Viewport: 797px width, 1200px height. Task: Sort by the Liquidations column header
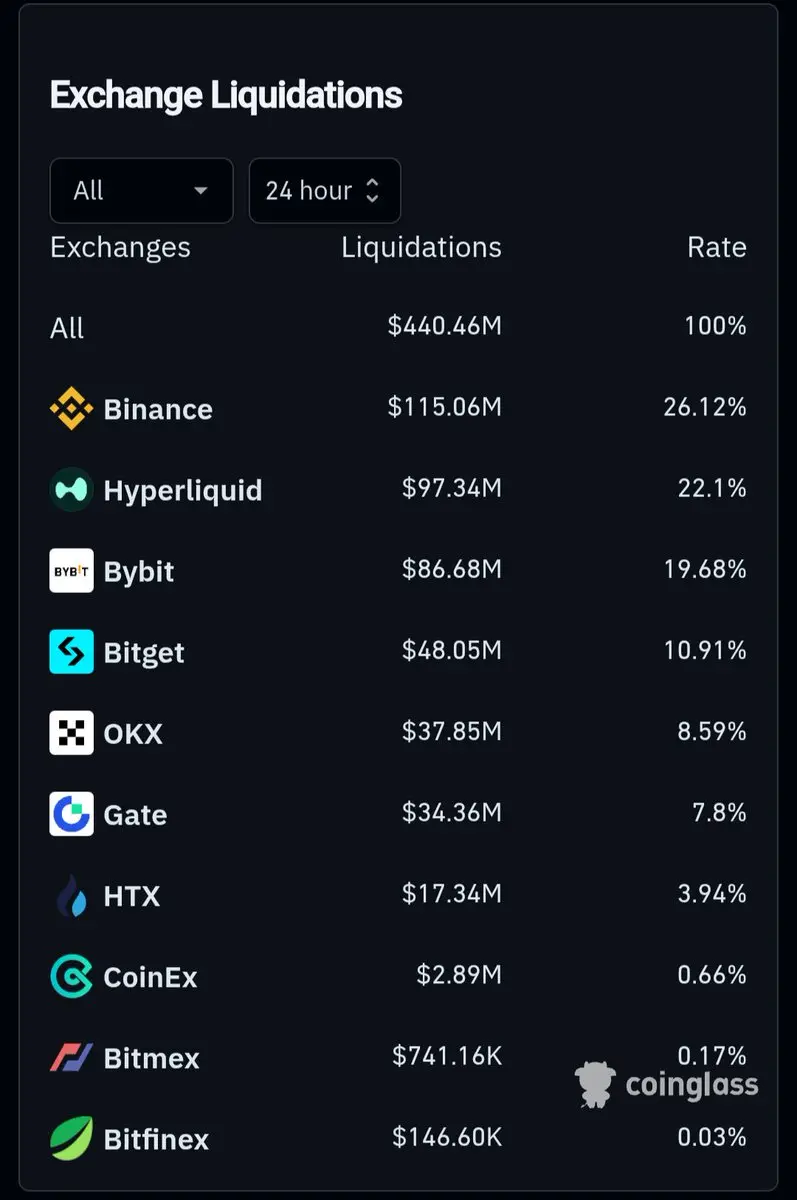(421, 247)
